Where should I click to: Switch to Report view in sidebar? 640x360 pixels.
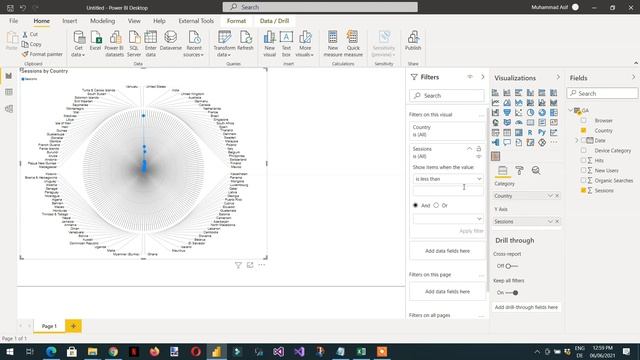(x=9, y=76)
